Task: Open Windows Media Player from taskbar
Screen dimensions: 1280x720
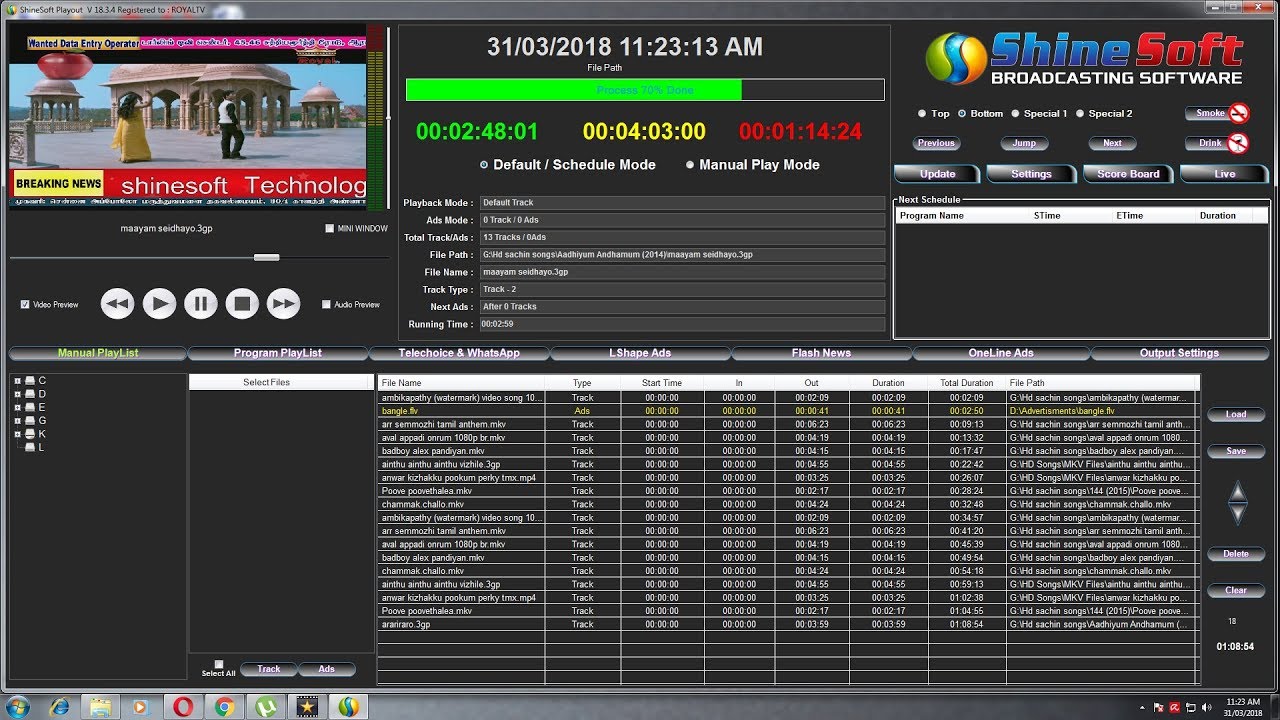Action: (x=140, y=707)
